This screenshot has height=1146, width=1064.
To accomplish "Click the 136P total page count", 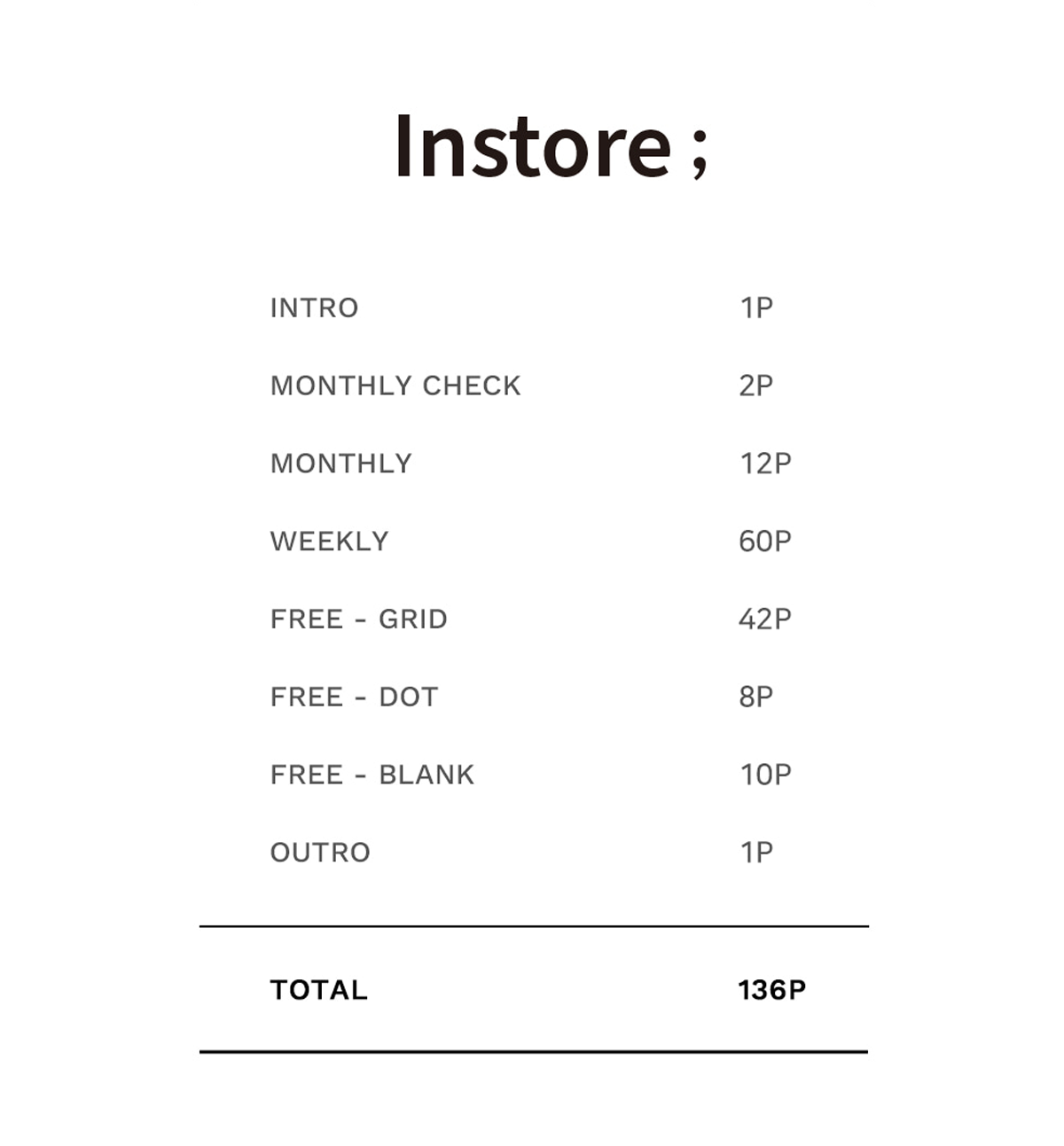I will pyautogui.click(x=771, y=990).
